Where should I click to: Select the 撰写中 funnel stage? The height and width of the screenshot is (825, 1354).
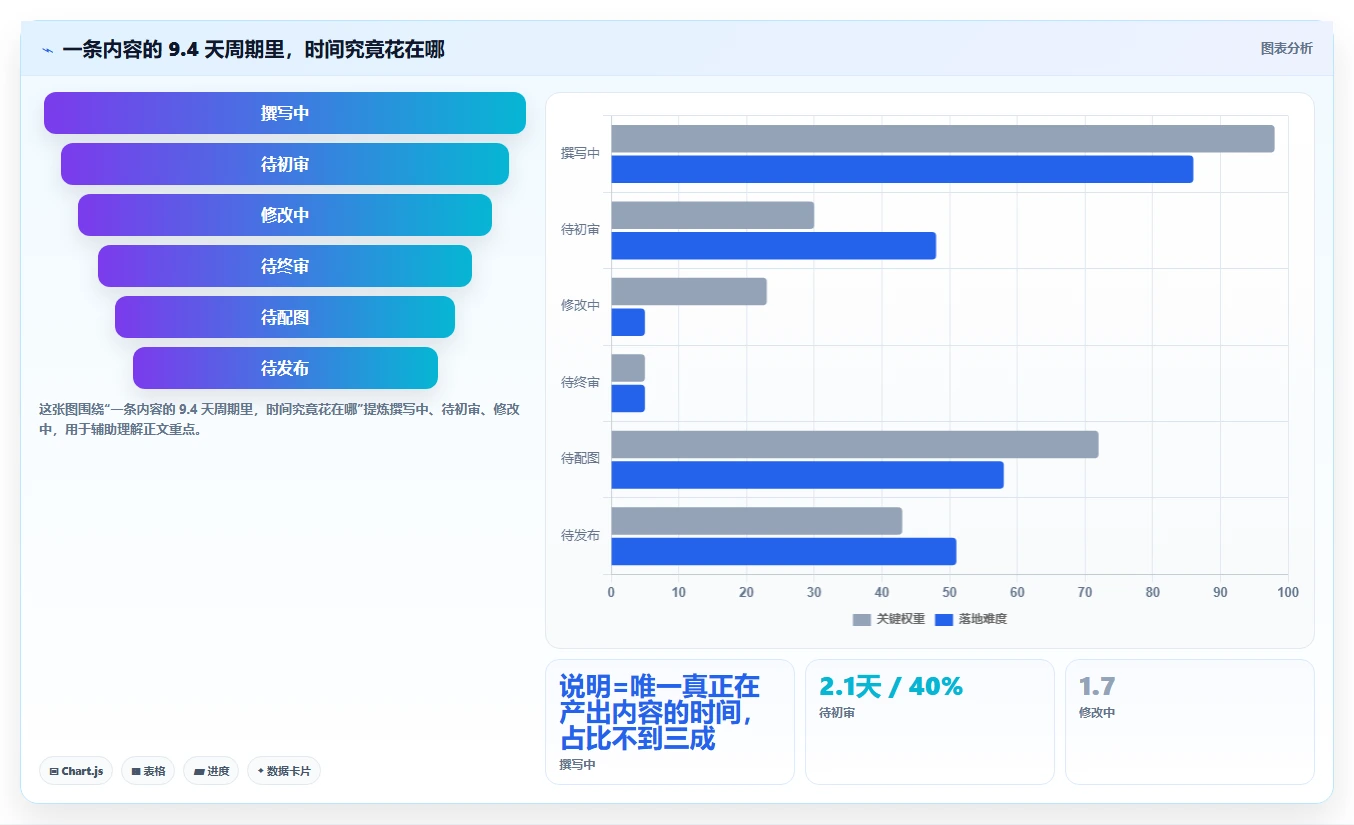(x=285, y=113)
